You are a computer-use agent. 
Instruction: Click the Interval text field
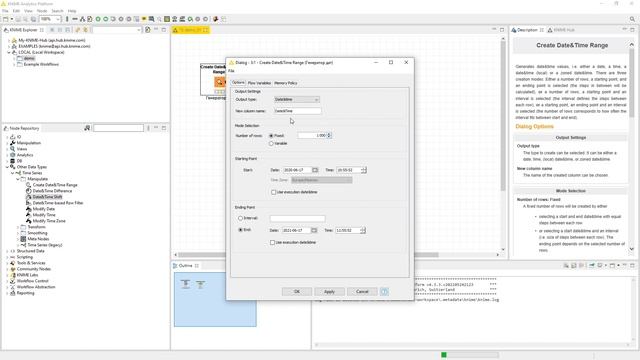pos(297,218)
